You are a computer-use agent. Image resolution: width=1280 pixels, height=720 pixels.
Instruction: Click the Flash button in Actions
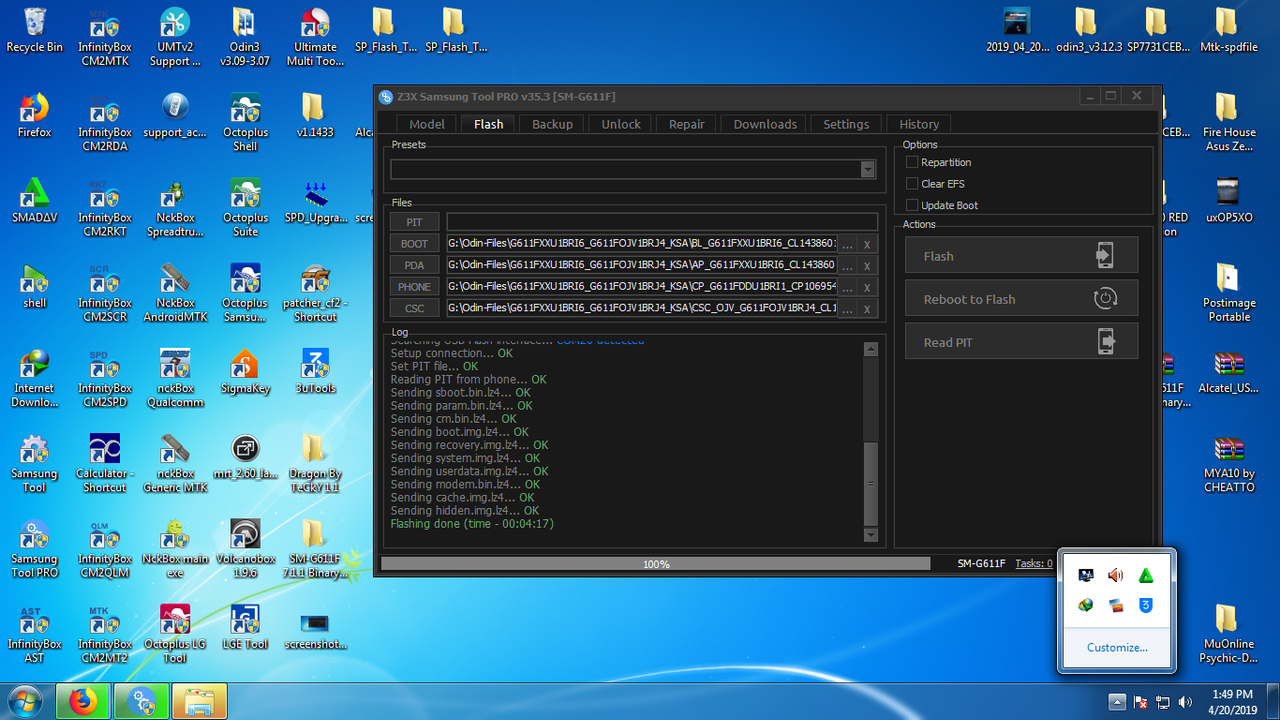click(1021, 256)
